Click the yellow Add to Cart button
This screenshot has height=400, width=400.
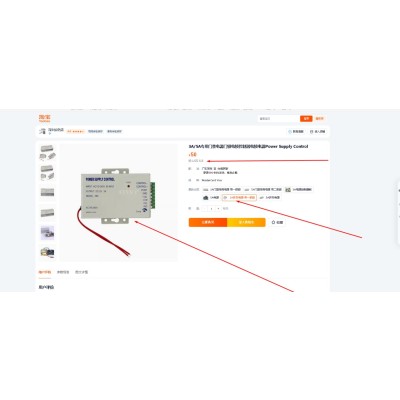click(x=246, y=222)
